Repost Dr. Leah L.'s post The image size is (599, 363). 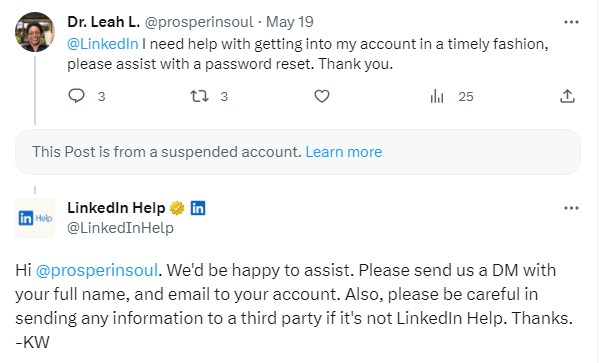click(199, 96)
